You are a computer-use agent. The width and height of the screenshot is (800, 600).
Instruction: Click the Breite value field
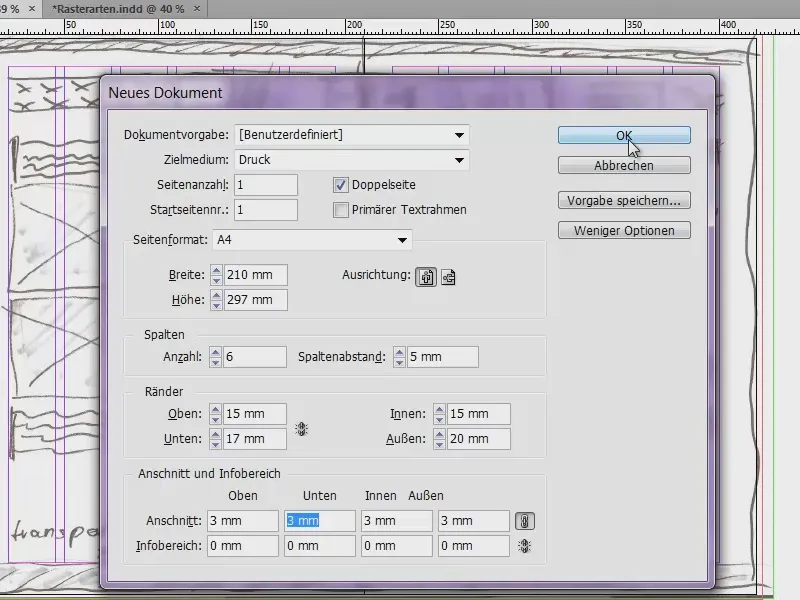click(x=255, y=275)
